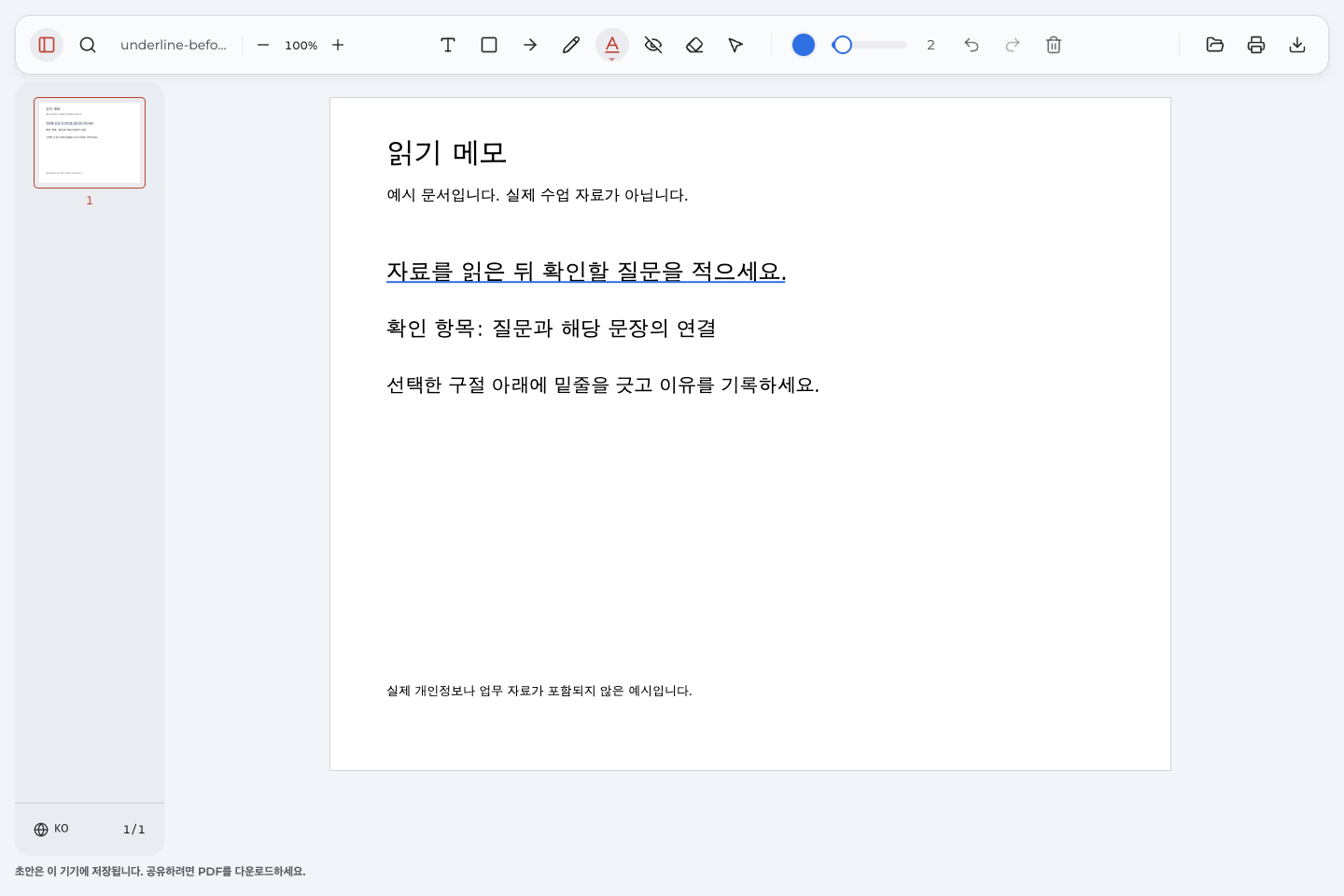Click the zoom out minus button
1344x896 pixels.
[263, 45]
